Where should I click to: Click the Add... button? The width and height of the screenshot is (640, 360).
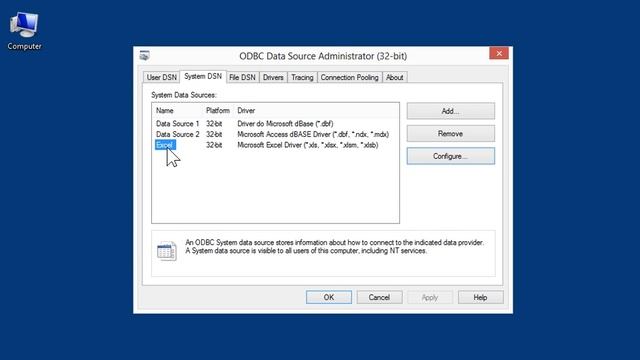[x=451, y=111]
